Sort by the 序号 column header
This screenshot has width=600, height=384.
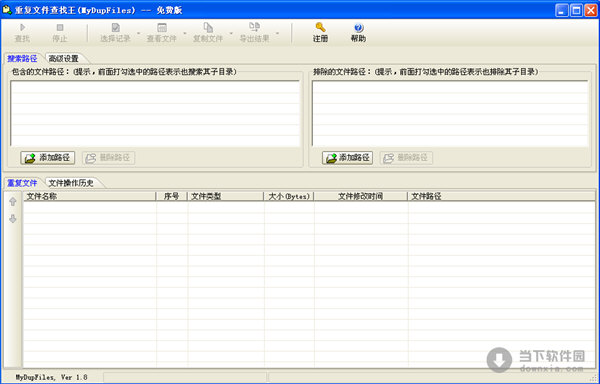pyautogui.click(x=171, y=196)
